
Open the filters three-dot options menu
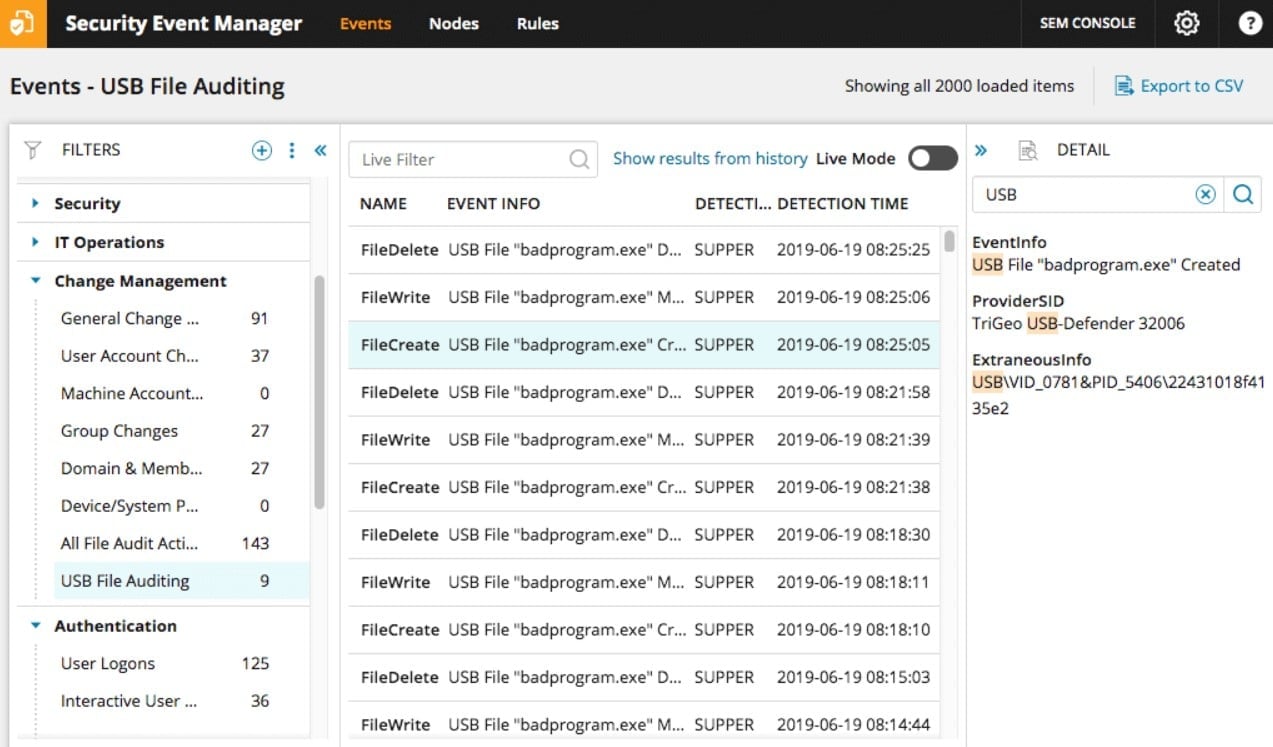pos(292,150)
